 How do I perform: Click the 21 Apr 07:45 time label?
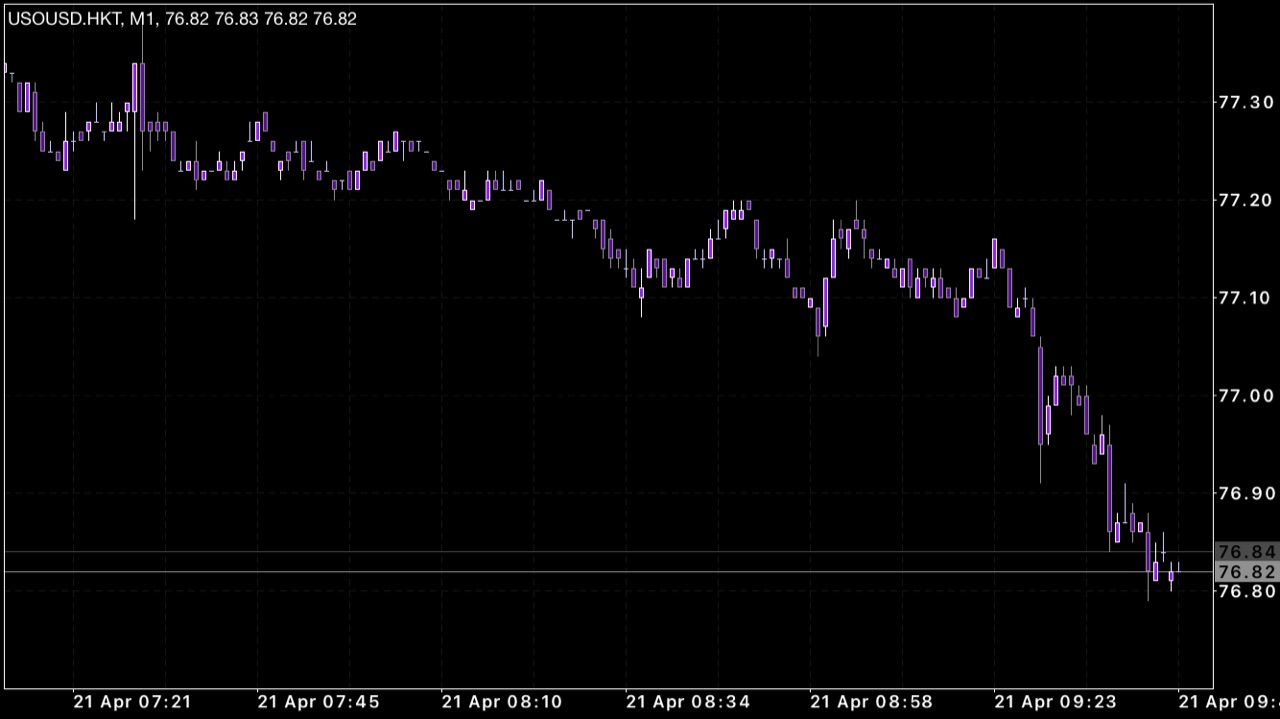[318, 701]
